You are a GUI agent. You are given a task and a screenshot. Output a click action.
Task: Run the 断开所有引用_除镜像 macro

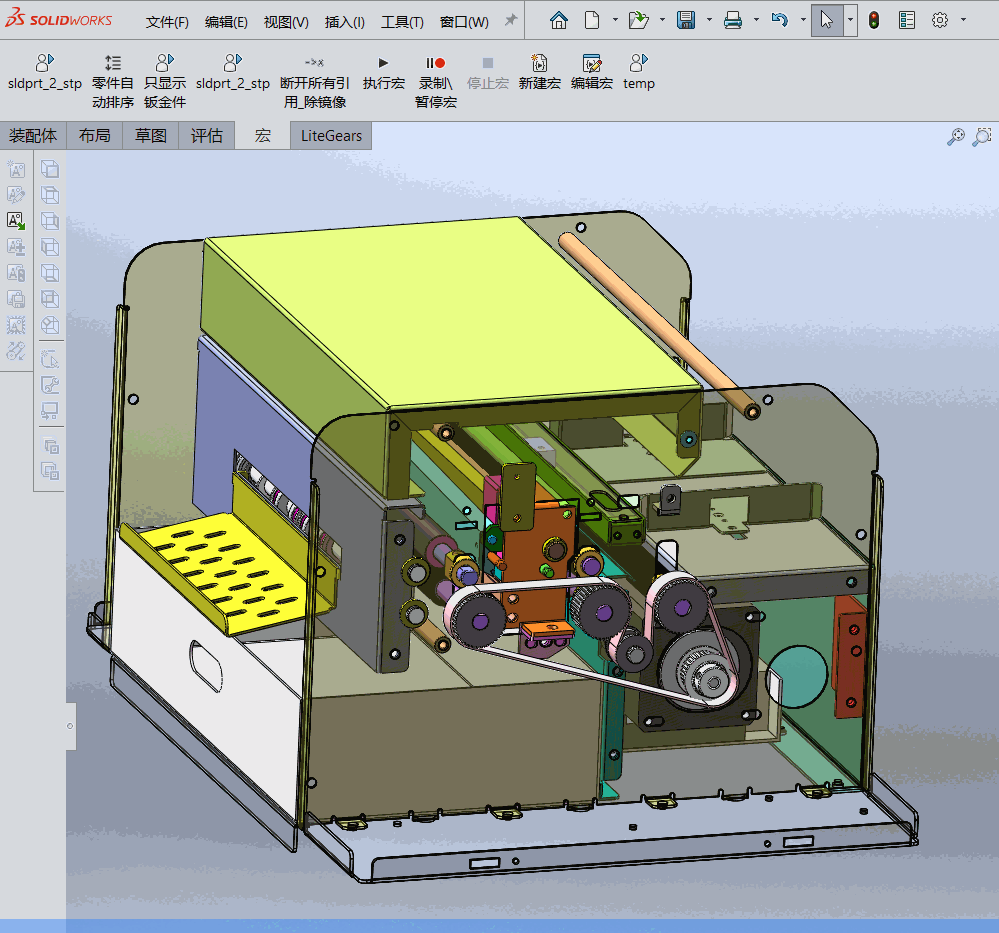coord(315,82)
